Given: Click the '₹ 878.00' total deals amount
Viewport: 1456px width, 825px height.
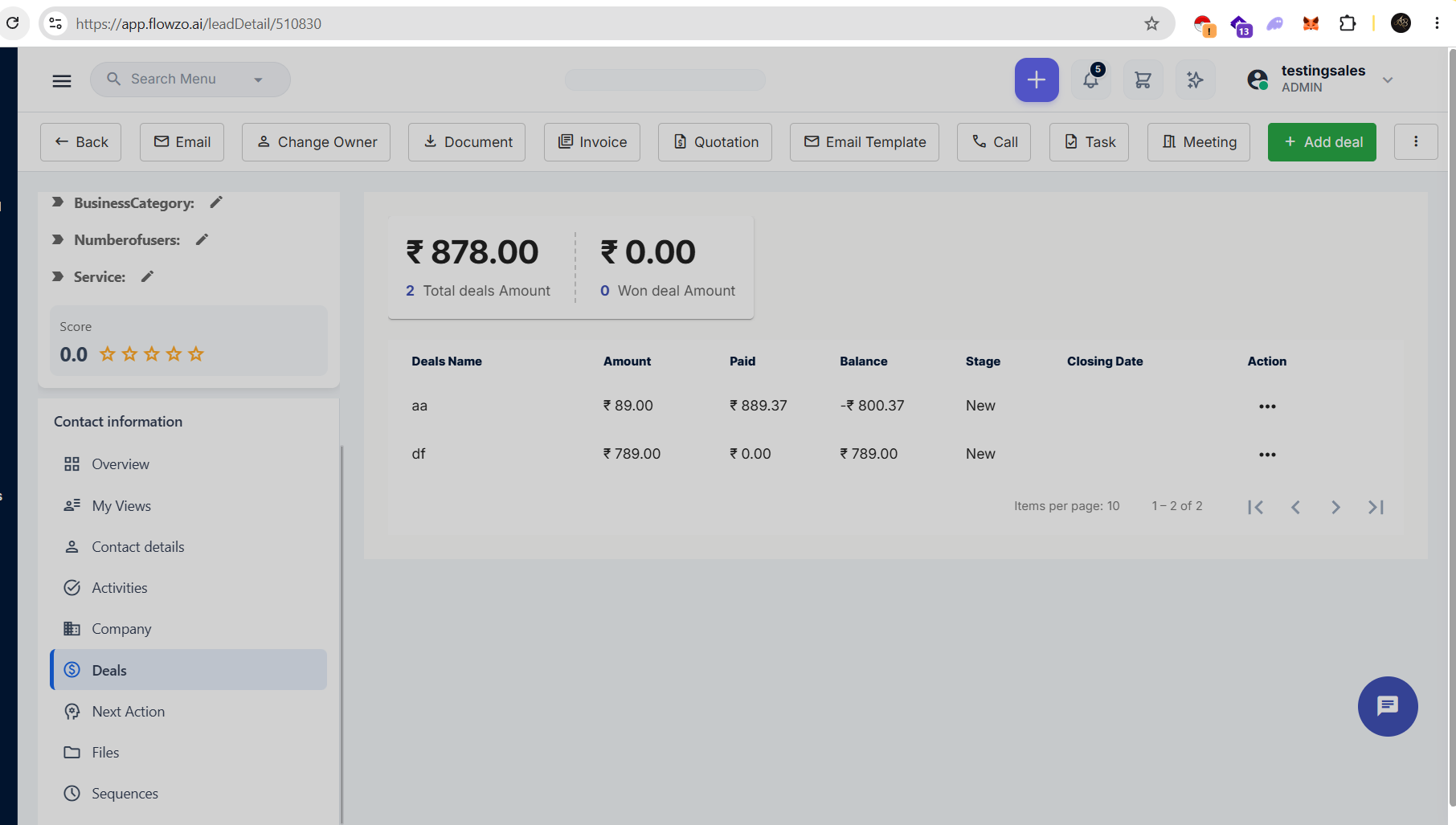Looking at the screenshot, I should (472, 252).
